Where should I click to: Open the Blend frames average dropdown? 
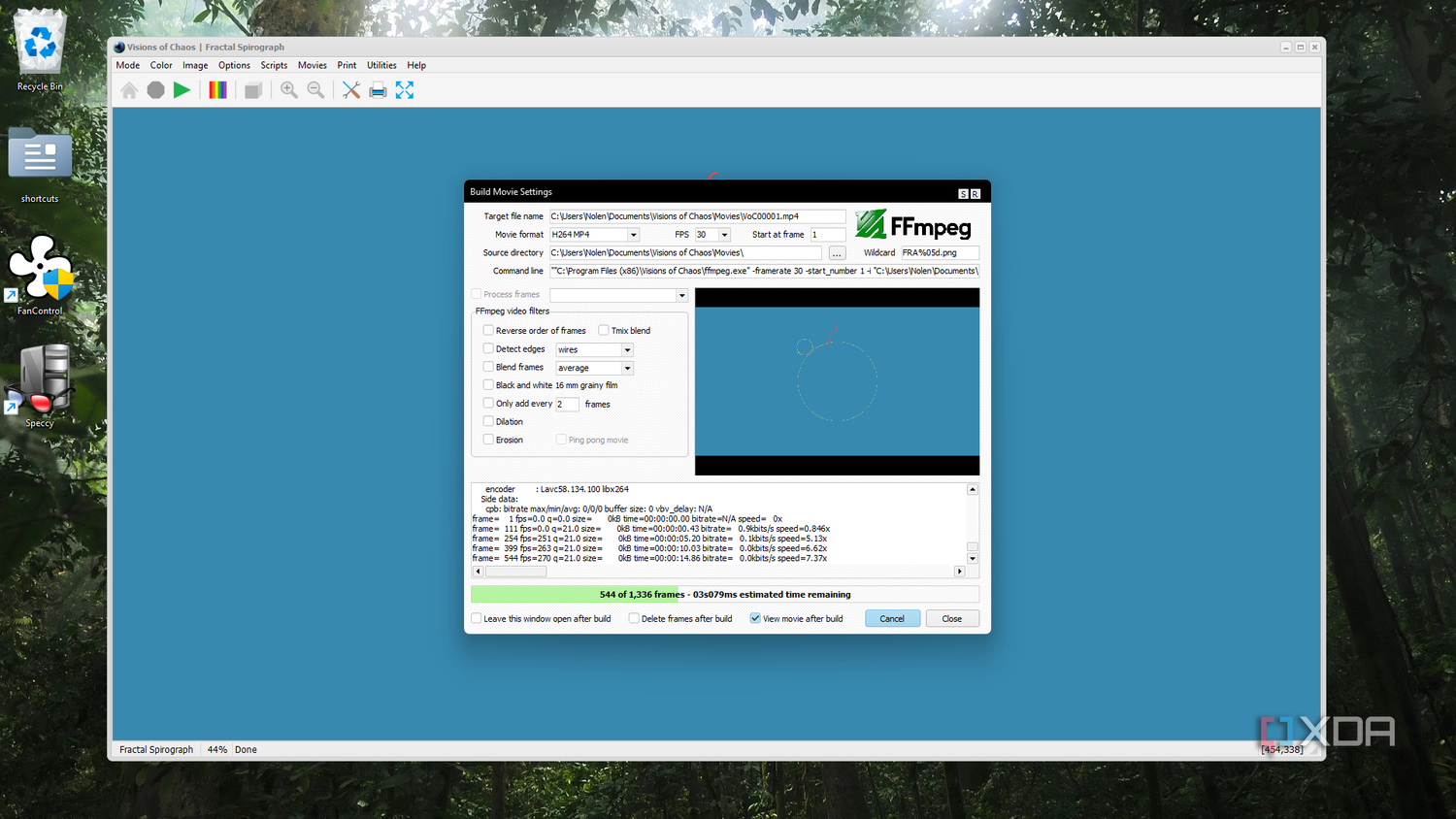(627, 368)
